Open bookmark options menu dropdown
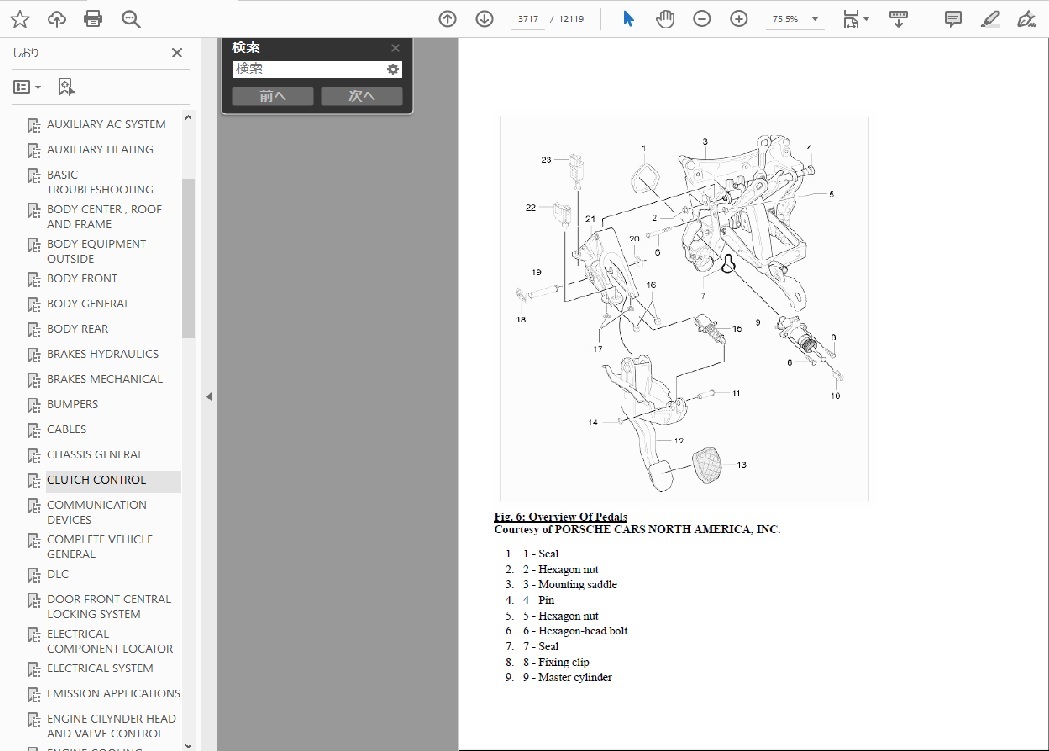 point(27,87)
